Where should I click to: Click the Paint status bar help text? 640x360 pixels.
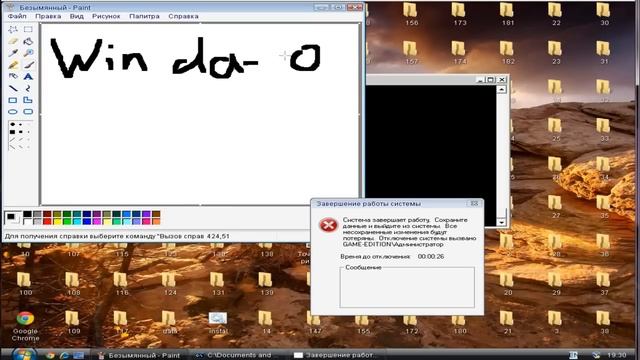(x=117, y=236)
